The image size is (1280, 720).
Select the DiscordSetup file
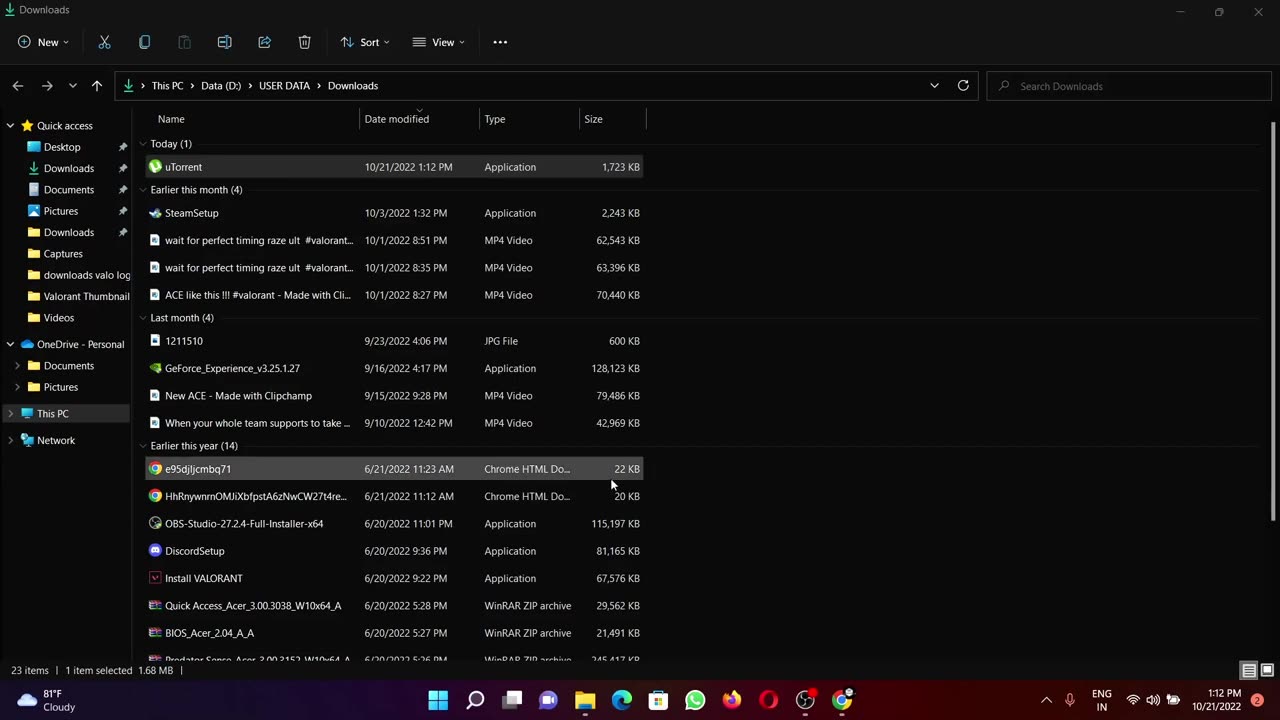(x=394, y=551)
